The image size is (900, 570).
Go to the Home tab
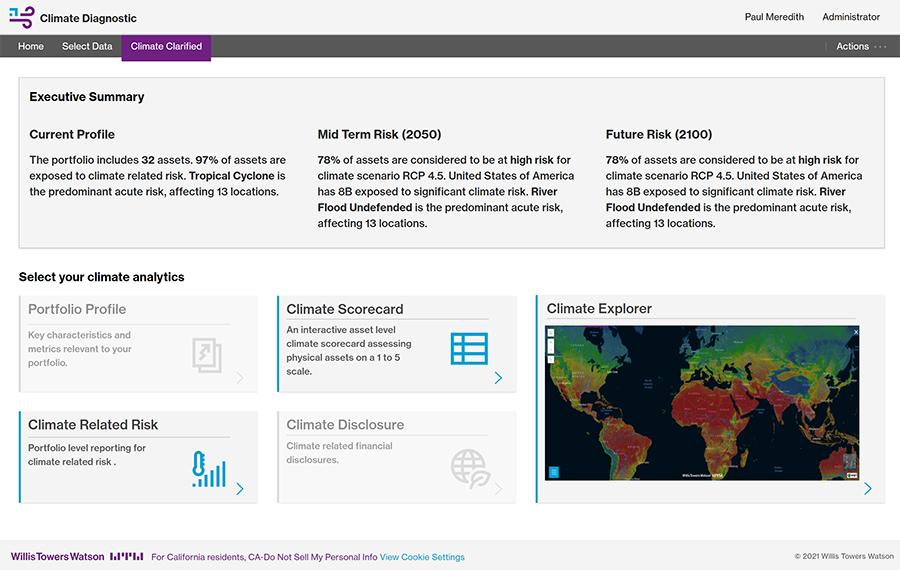pyautogui.click(x=31, y=46)
